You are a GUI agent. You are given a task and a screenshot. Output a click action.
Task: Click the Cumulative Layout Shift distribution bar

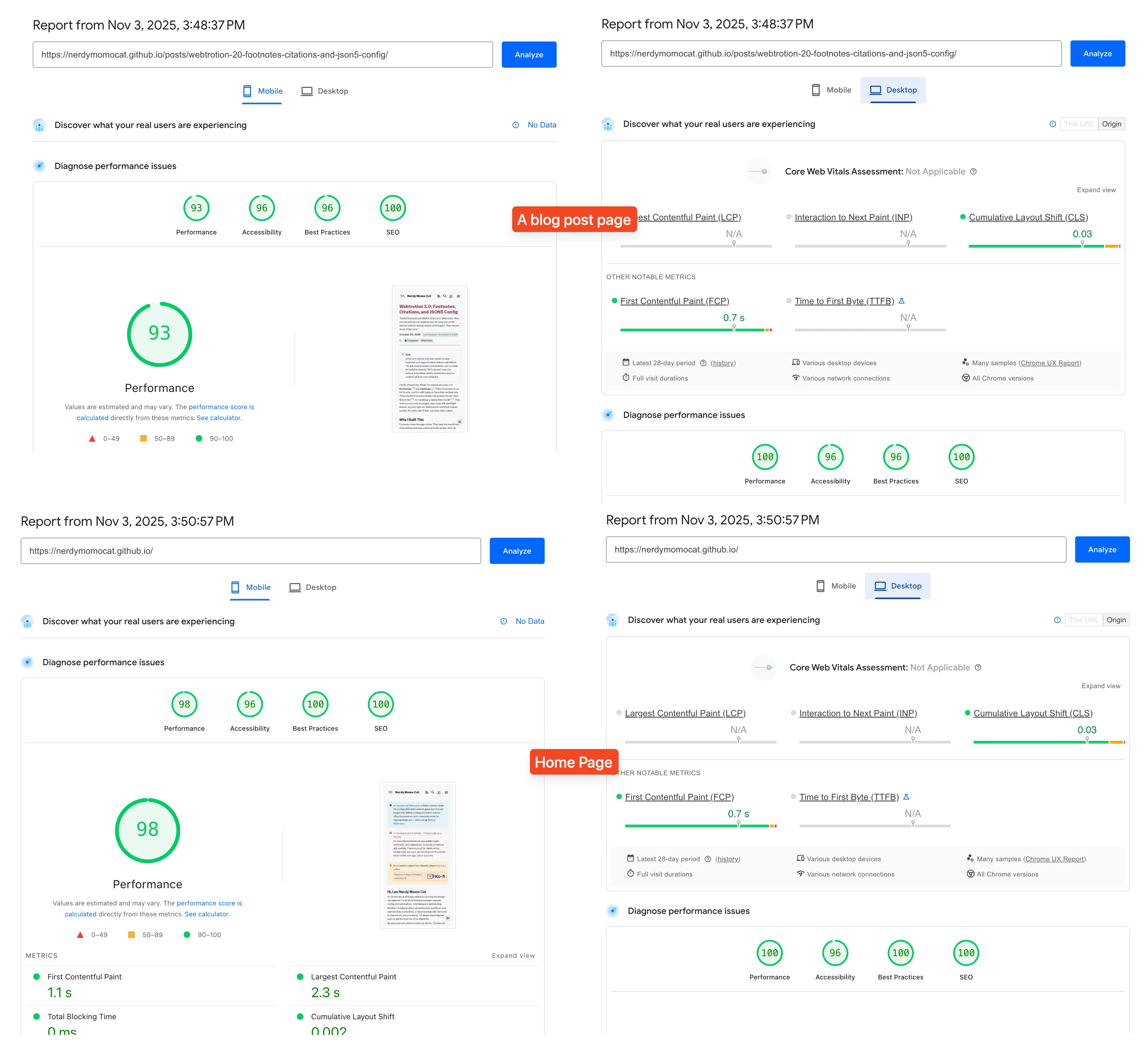[1042, 246]
